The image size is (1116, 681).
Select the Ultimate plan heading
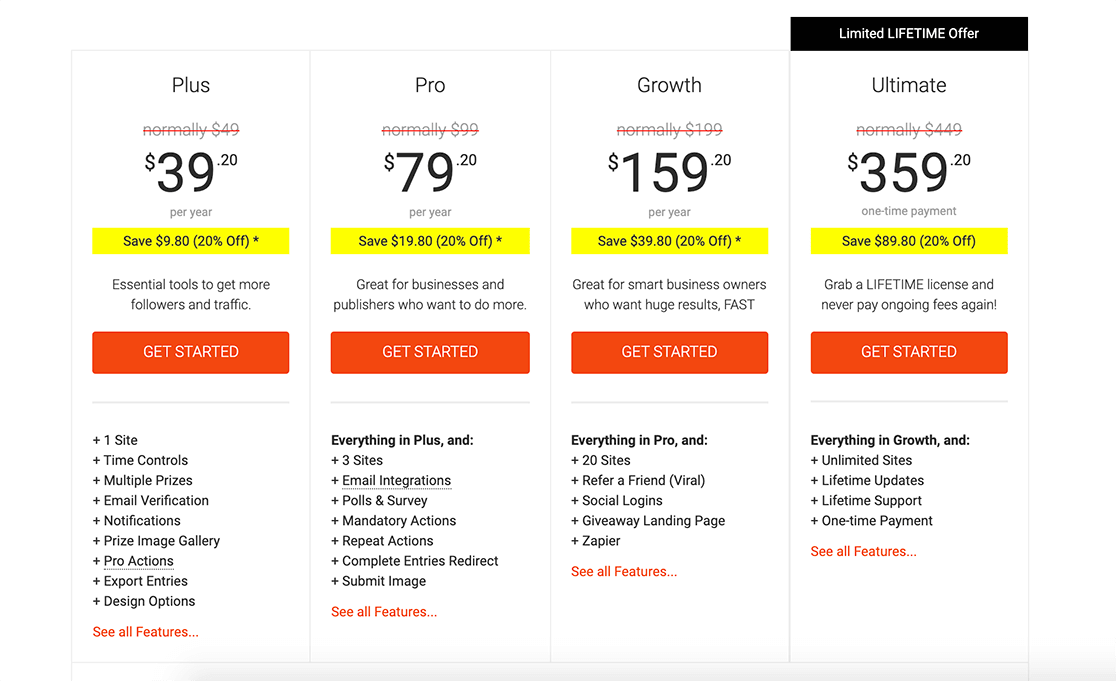[908, 86]
